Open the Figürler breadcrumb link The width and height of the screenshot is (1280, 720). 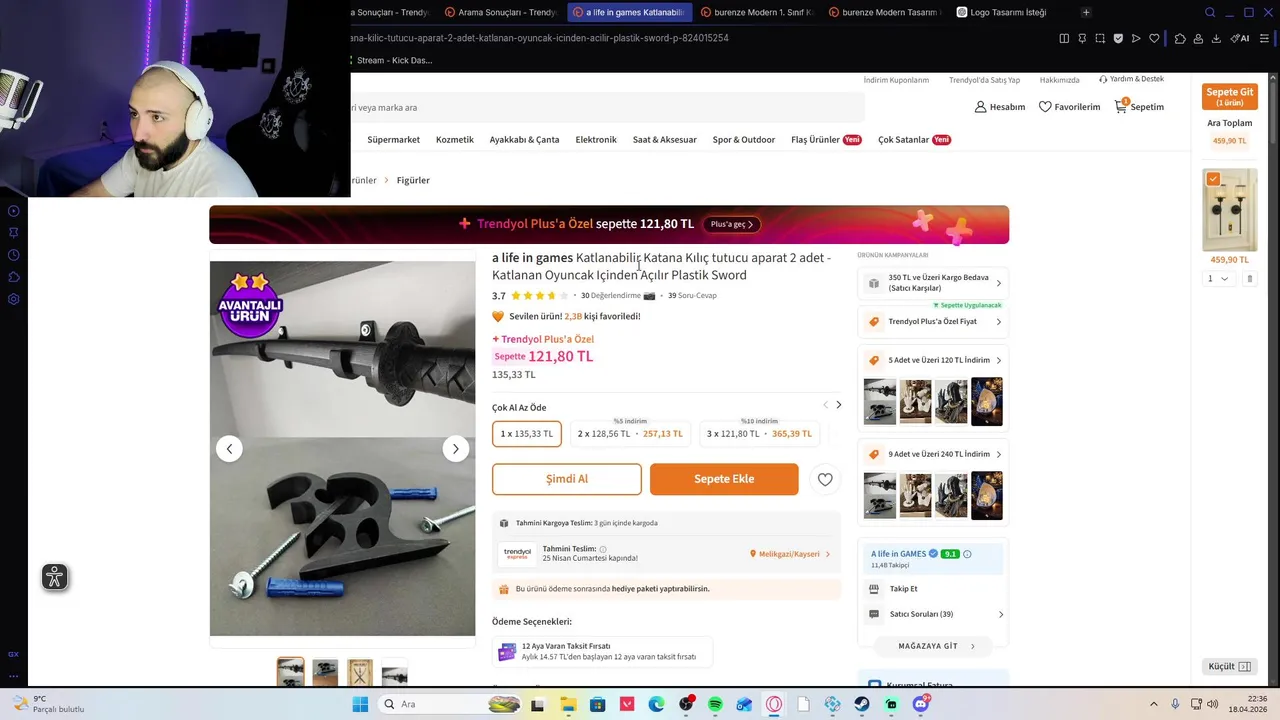pyautogui.click(x=413, y=180)
